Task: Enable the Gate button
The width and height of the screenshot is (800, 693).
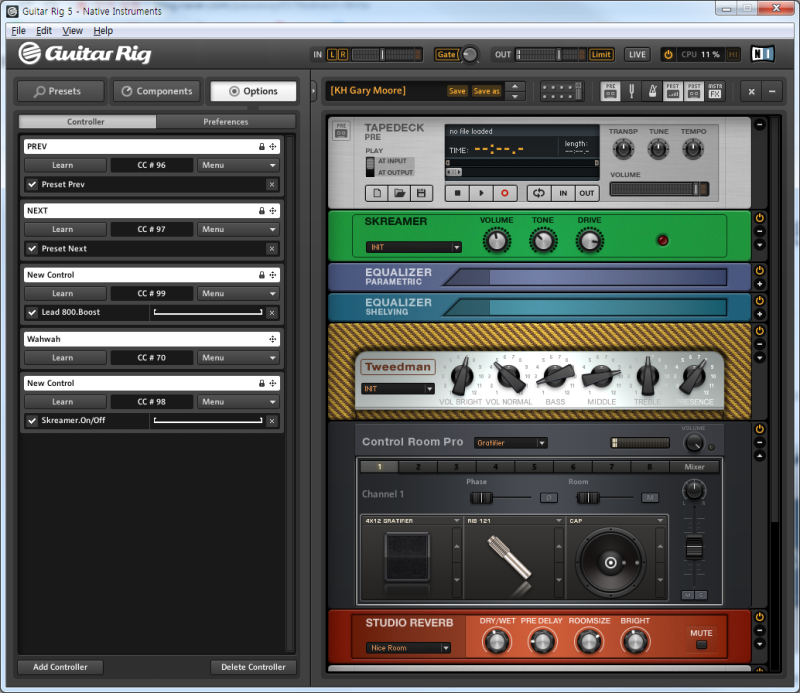Action: click(x=446, y=55)
